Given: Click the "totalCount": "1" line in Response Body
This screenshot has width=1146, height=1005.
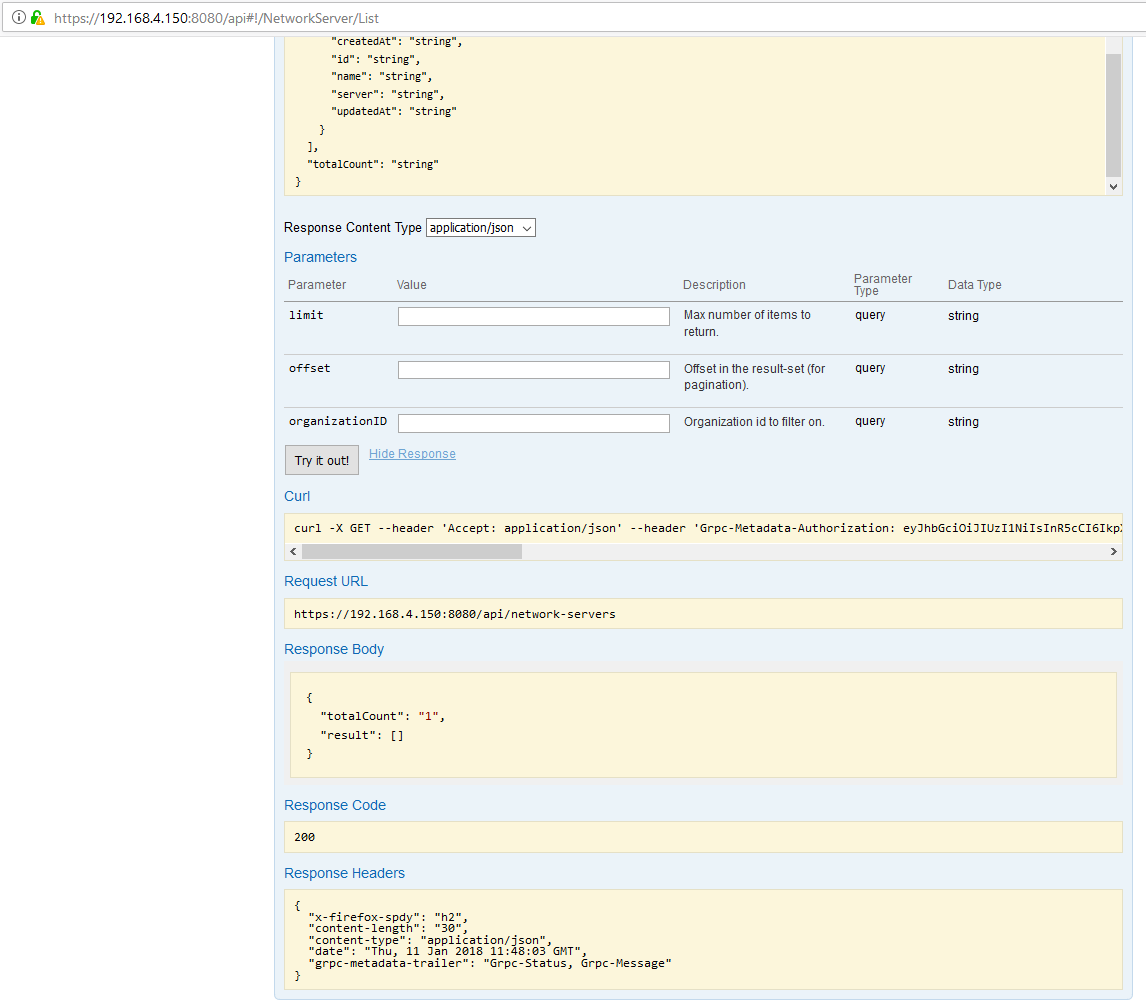Looking at the screenshot, I should pyautogui.click(x=383, y=716).
